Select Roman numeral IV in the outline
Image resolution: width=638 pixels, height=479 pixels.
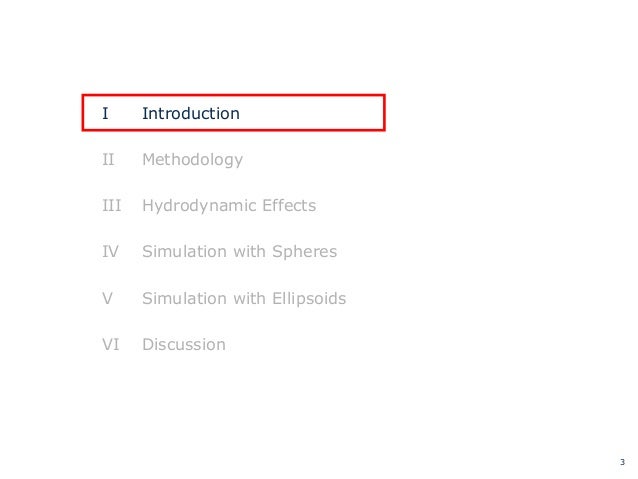click(x=110, y=252)
